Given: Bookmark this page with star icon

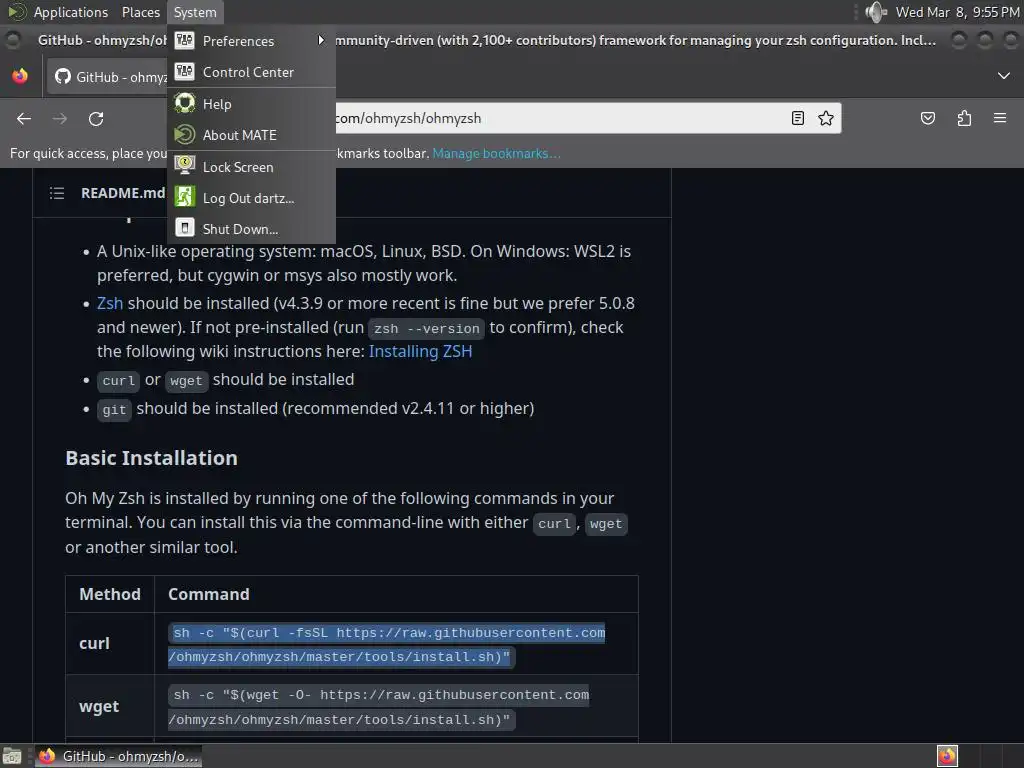Looking at the screenshot, I should coord(825,118).
